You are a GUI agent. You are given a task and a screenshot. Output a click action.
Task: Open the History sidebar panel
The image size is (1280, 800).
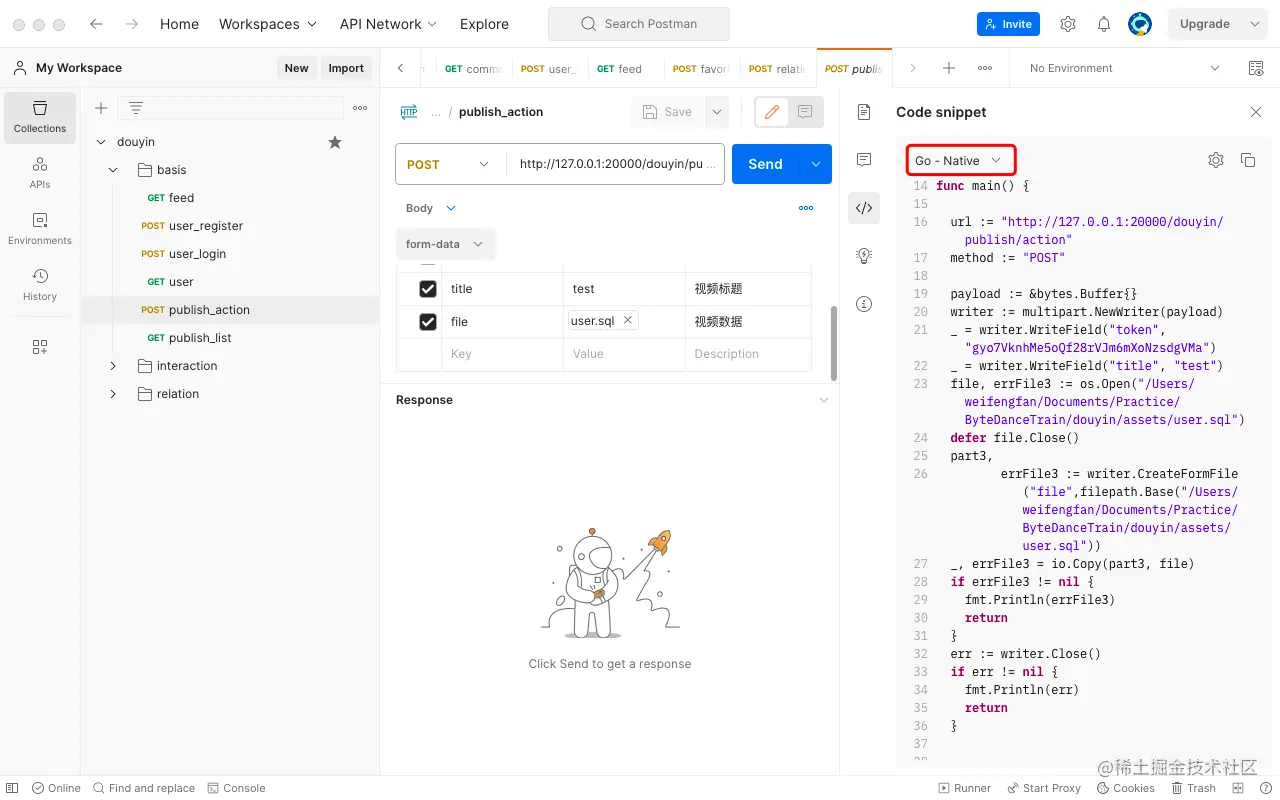point(40,285)
